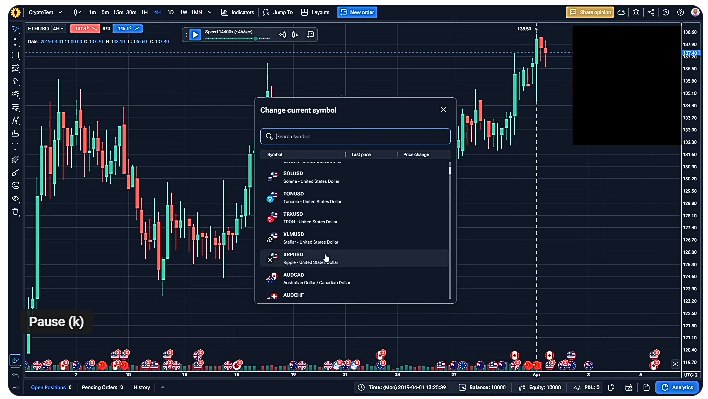708x399 pixels.
Task: Open the Jump To tool
Action: (278, 12)
